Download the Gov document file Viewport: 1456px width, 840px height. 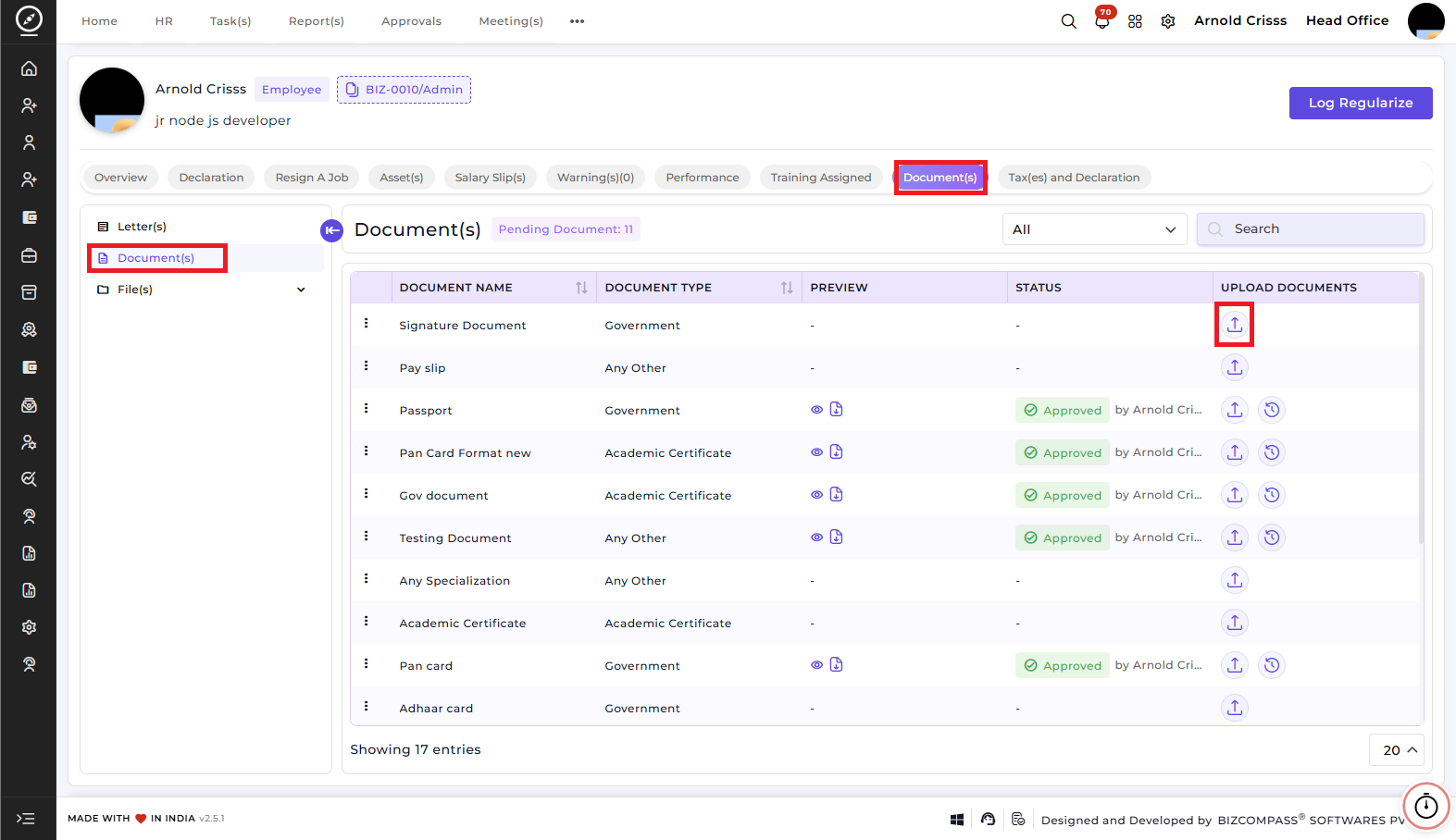[x=836, y=494]
